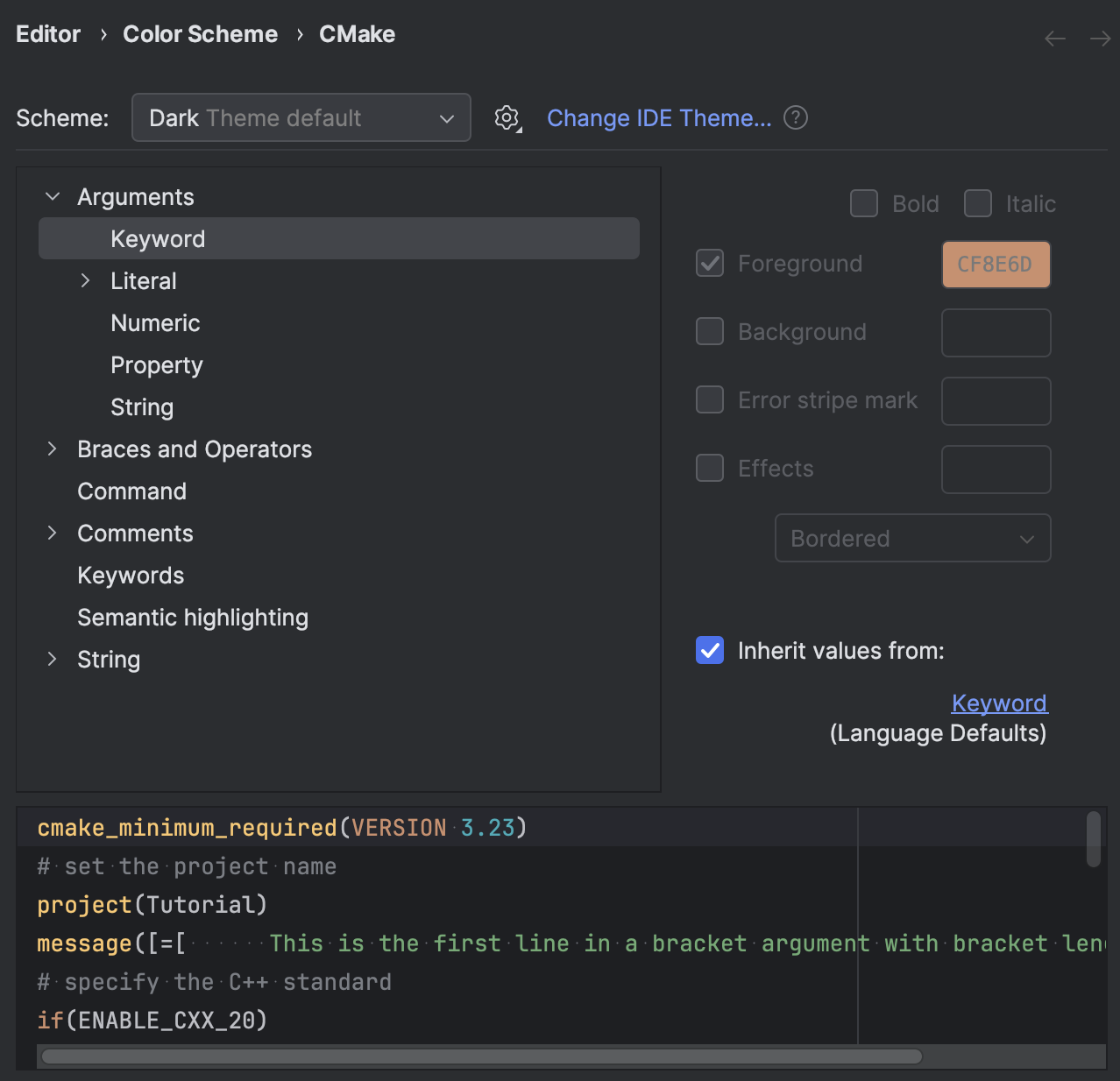
Task: Enable Italic formatting
Action: (978, 203)
